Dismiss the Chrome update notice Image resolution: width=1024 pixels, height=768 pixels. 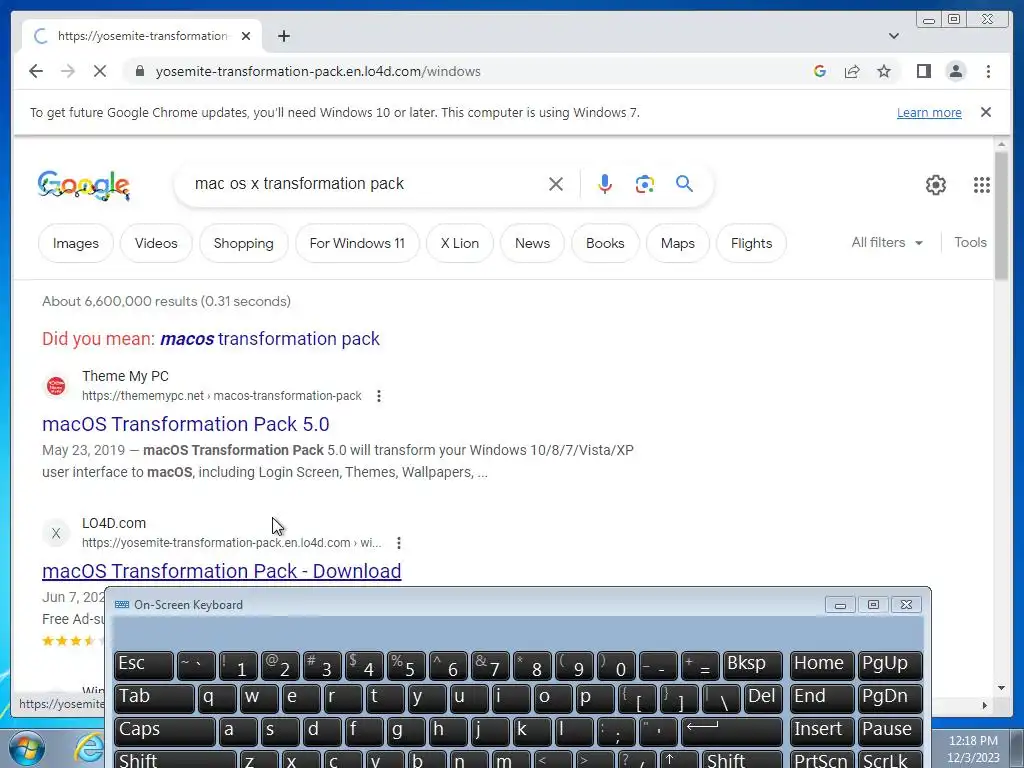(986, 112)
